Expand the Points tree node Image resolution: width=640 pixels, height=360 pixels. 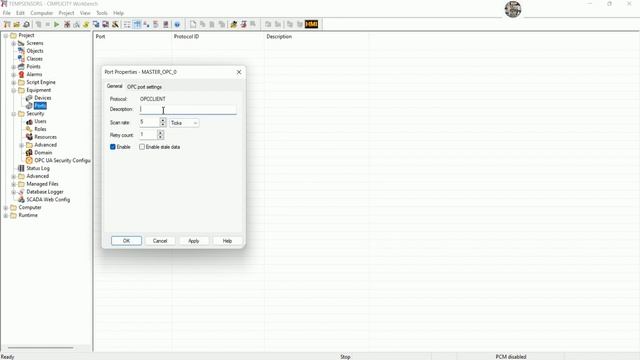13,67
